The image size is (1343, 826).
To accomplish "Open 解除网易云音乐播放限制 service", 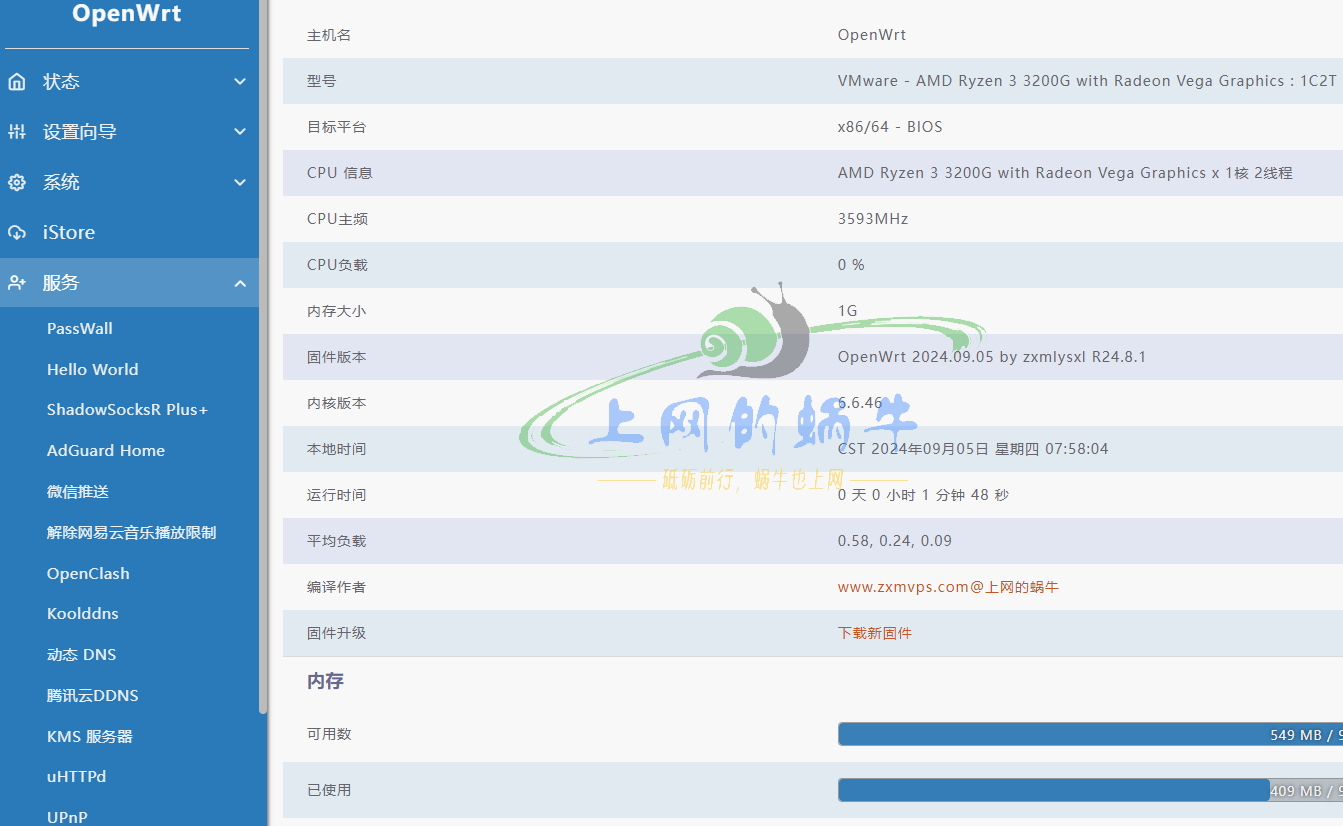I will coord(132,533).
